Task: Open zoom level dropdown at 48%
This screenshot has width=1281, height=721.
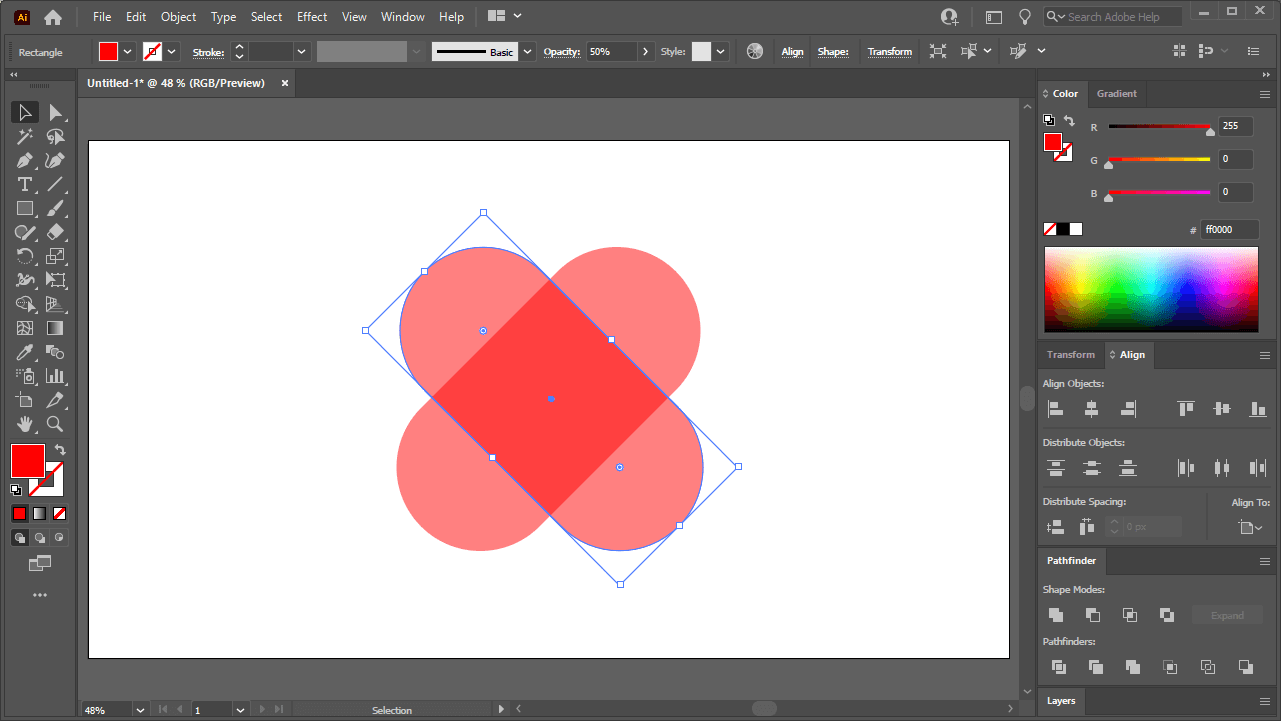Action: [x=140, y=710]
